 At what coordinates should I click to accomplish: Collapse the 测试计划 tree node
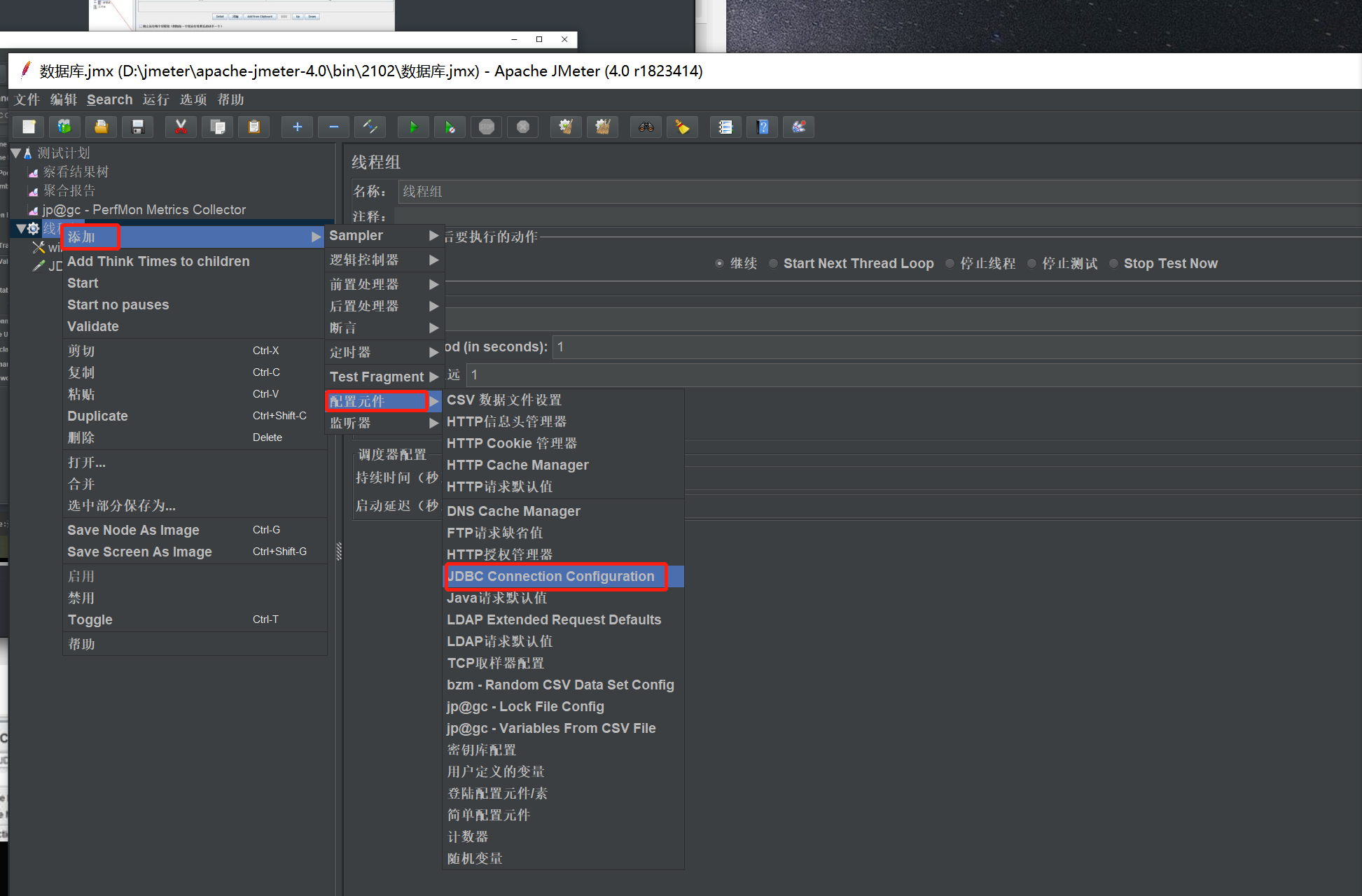tap(16, 153)
